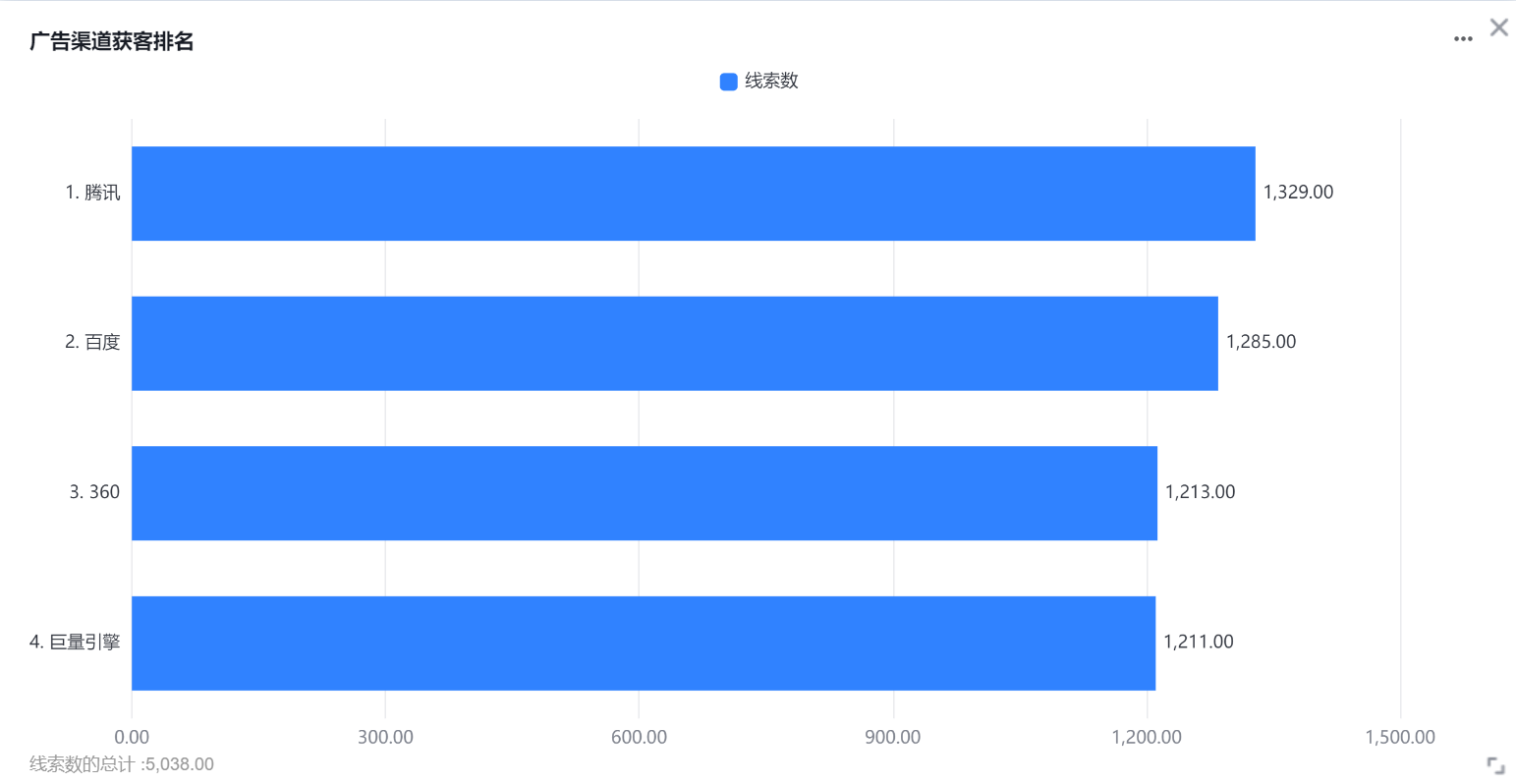Click the 1,285.00 data label

point(1261,342)
